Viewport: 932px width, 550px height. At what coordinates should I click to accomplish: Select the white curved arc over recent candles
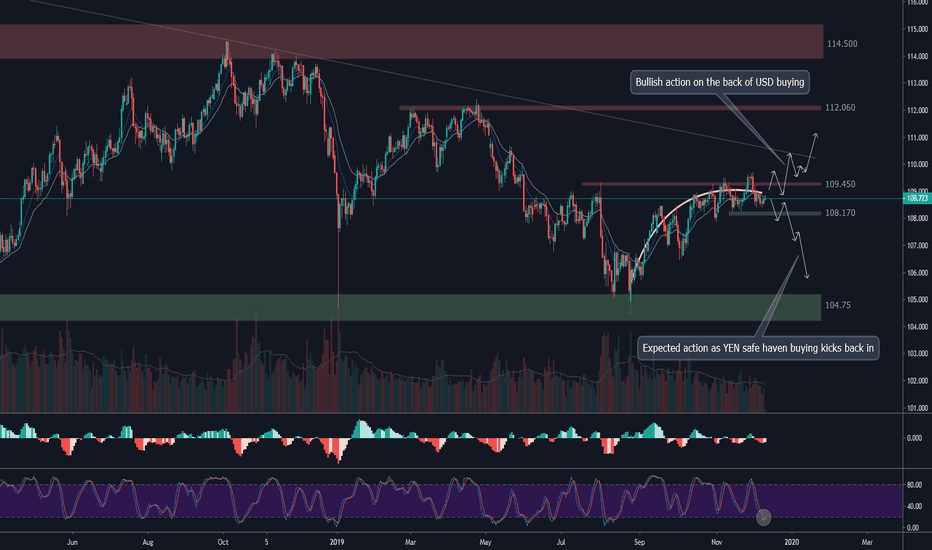point(699,226)
